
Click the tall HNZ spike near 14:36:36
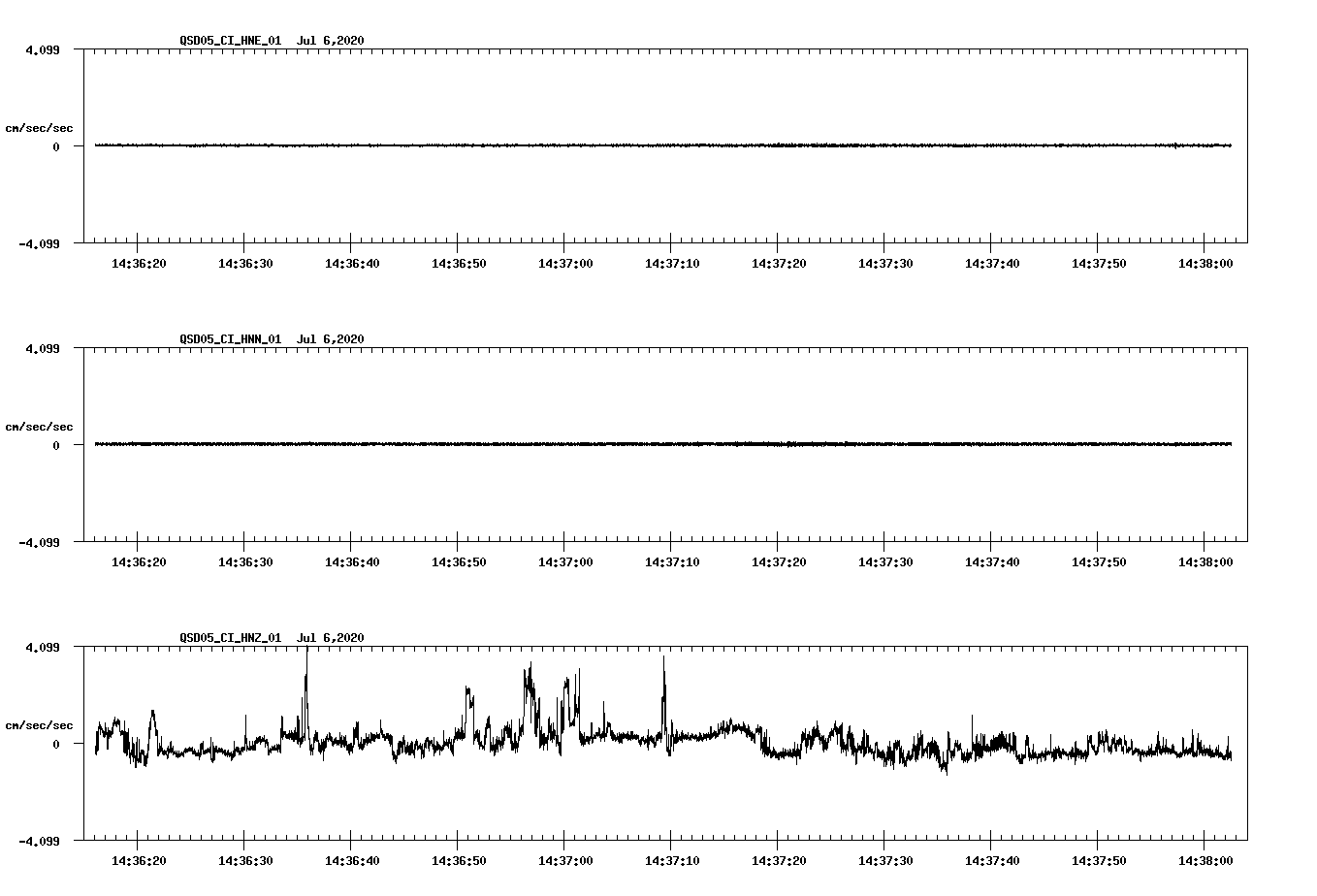point(306,693)
